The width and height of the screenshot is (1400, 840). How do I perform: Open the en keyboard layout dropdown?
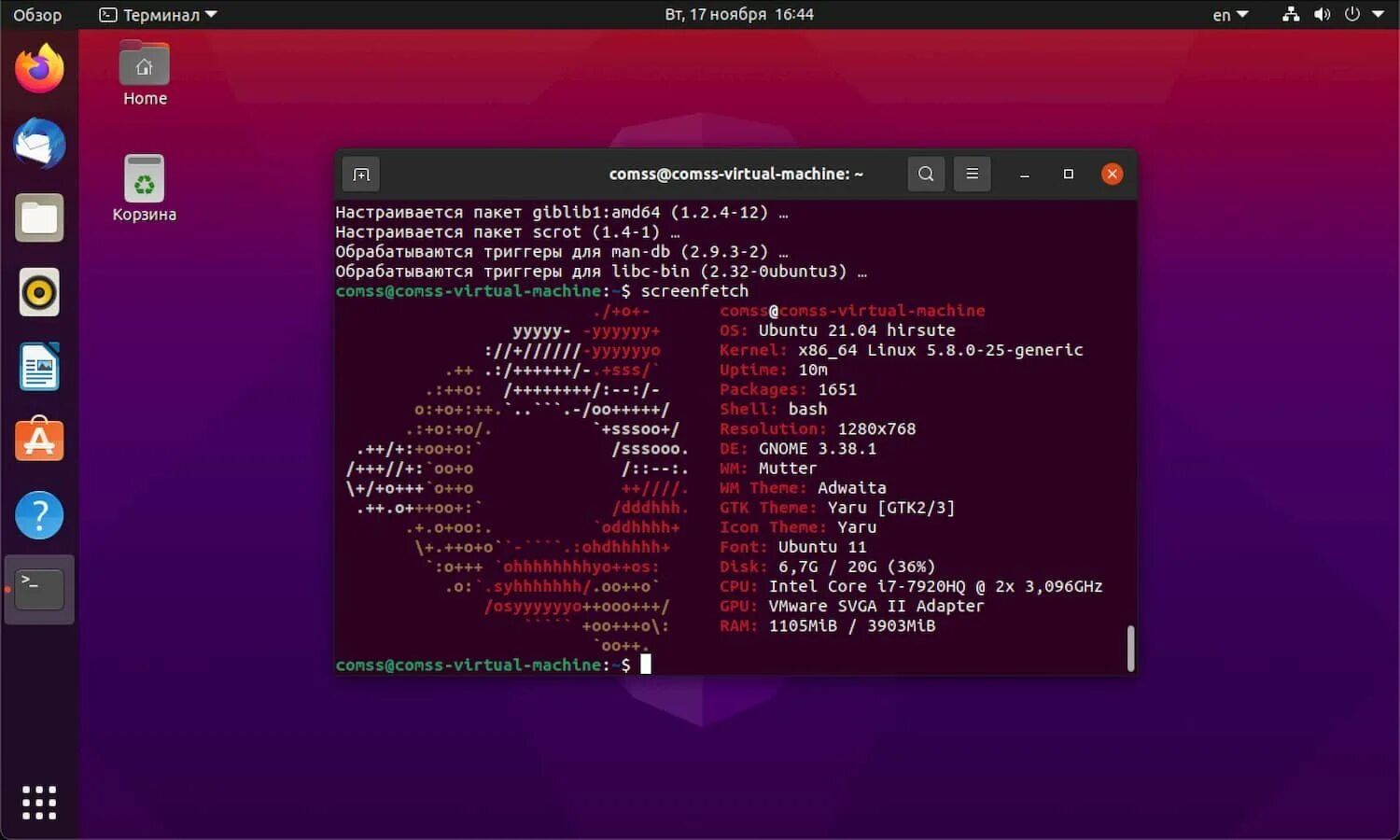1230,15
